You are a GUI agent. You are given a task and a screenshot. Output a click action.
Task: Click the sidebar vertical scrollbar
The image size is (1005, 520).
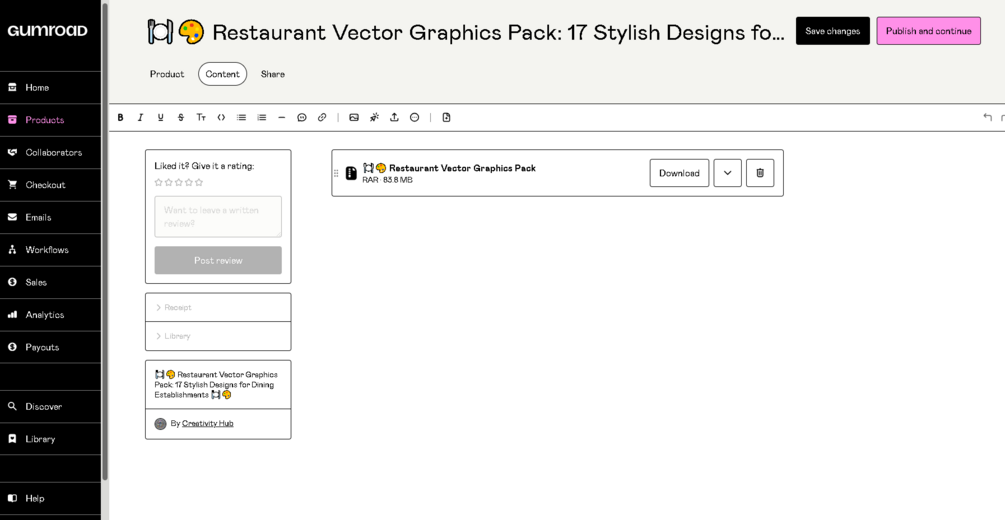(x=105, y=244)
